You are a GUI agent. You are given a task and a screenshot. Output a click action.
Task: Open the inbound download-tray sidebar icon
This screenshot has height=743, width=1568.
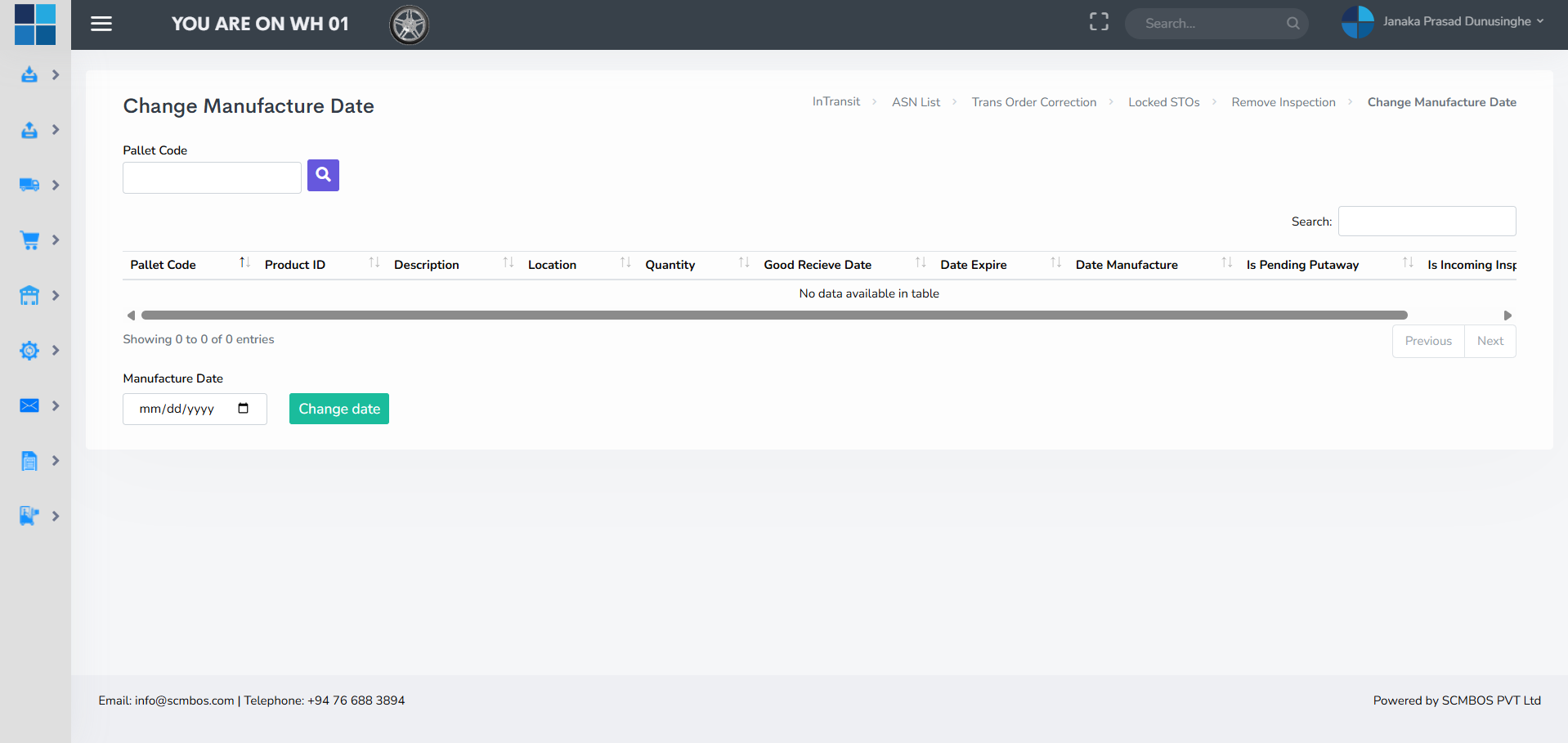coord(29,74)
